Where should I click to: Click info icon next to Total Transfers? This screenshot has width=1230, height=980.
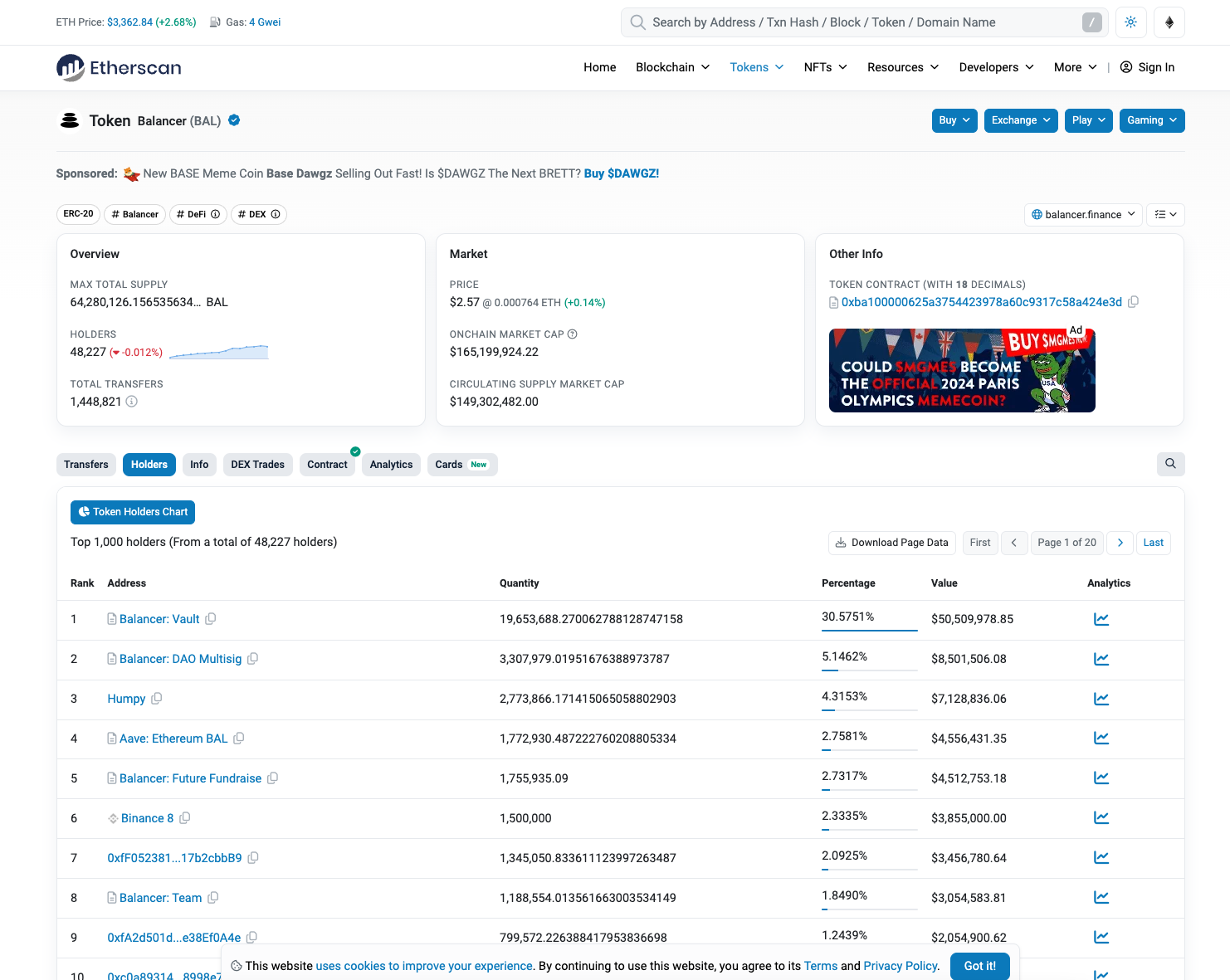[131, 402]
